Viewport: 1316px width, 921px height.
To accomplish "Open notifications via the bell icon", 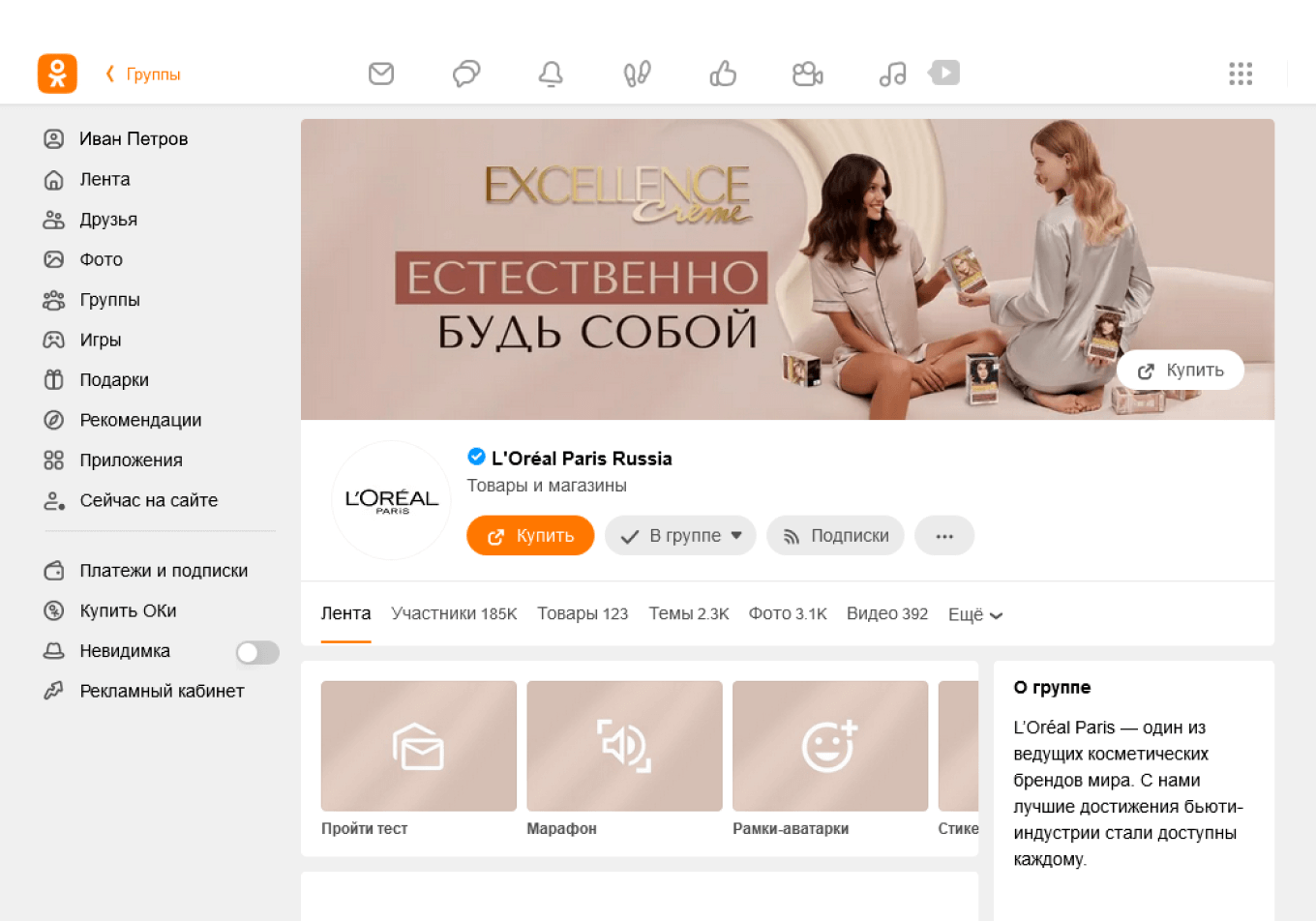I will [551, 73].
